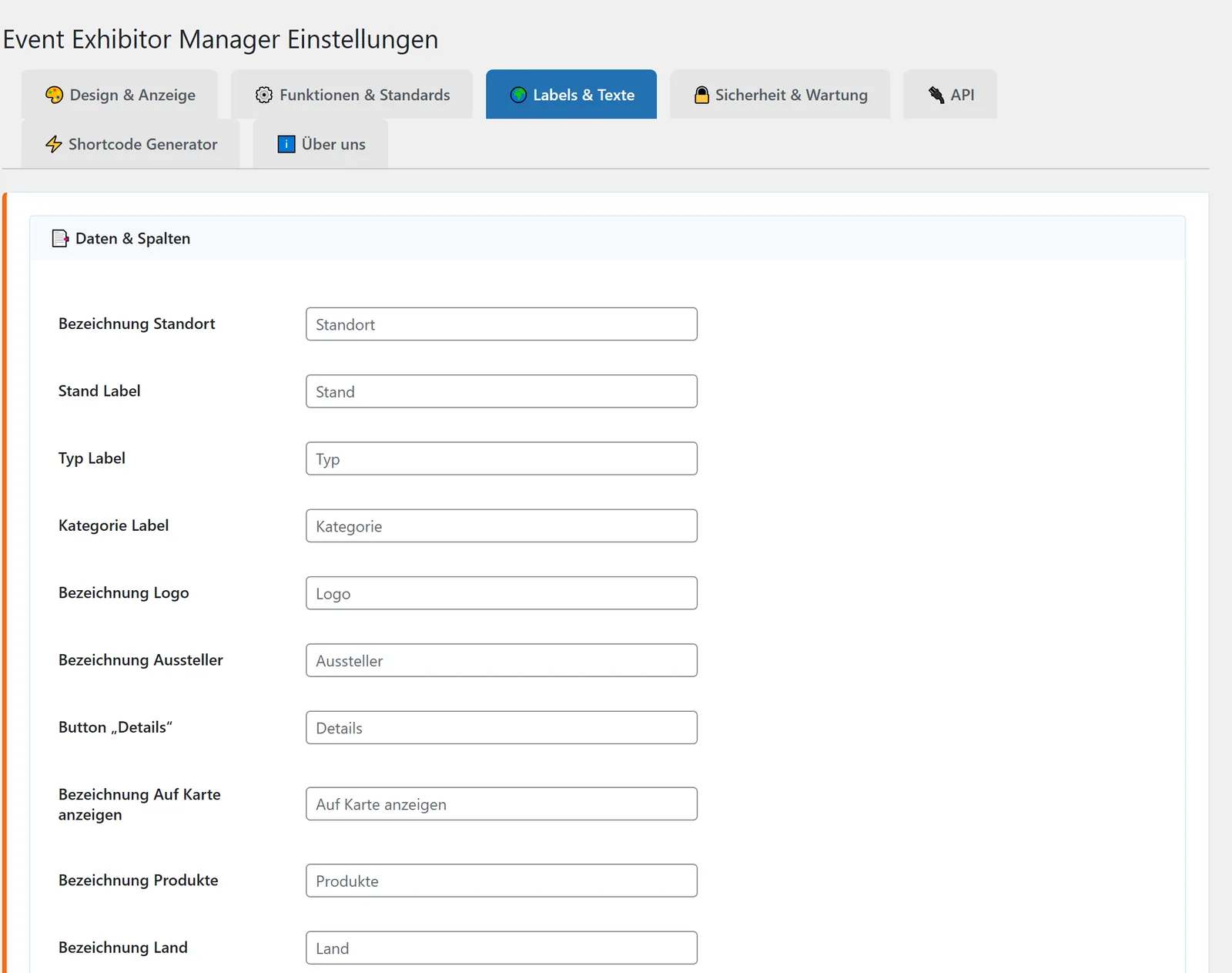The image size is (1232, 973).
Task: Click the globe icon on Labels & Texte
Action: point(519,95)
